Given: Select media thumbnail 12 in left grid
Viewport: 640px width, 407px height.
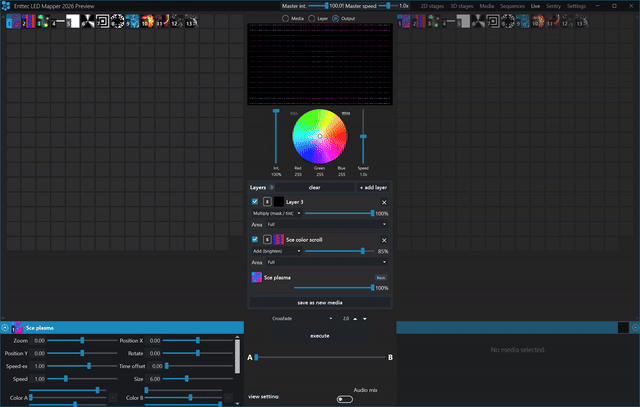Looking at the screenshot, I should (177, 21).
